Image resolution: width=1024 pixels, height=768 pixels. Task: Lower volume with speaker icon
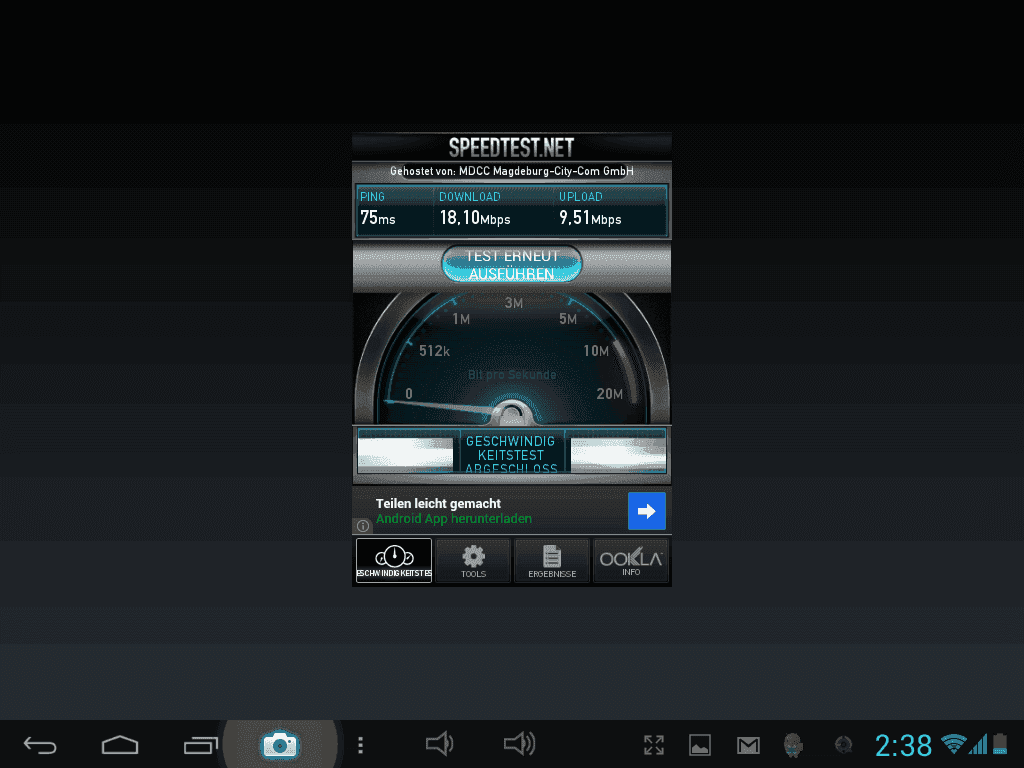[x=440, y=744]
